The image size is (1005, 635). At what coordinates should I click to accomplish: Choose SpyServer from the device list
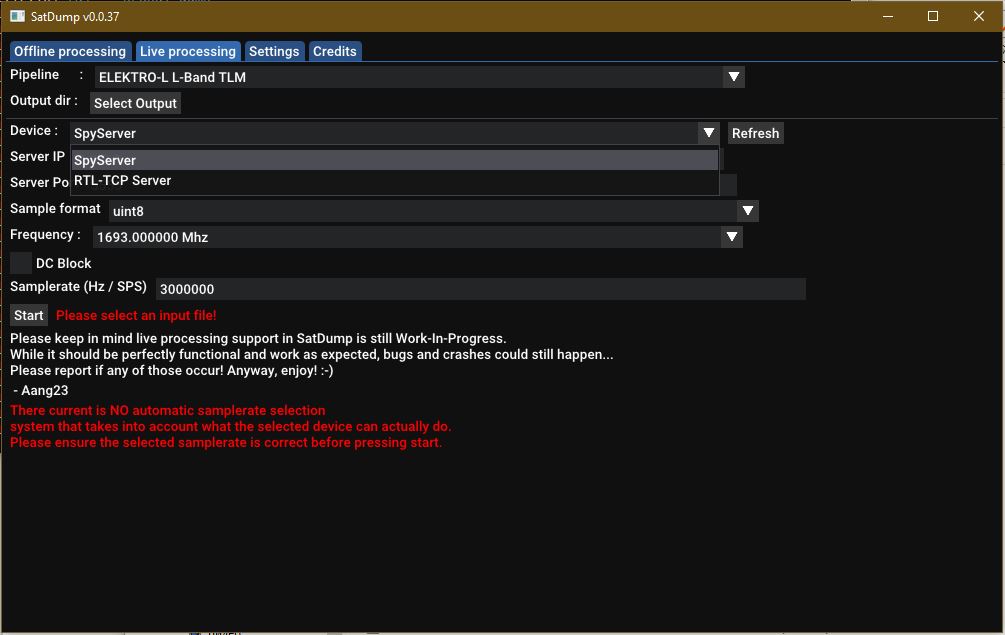395,160
